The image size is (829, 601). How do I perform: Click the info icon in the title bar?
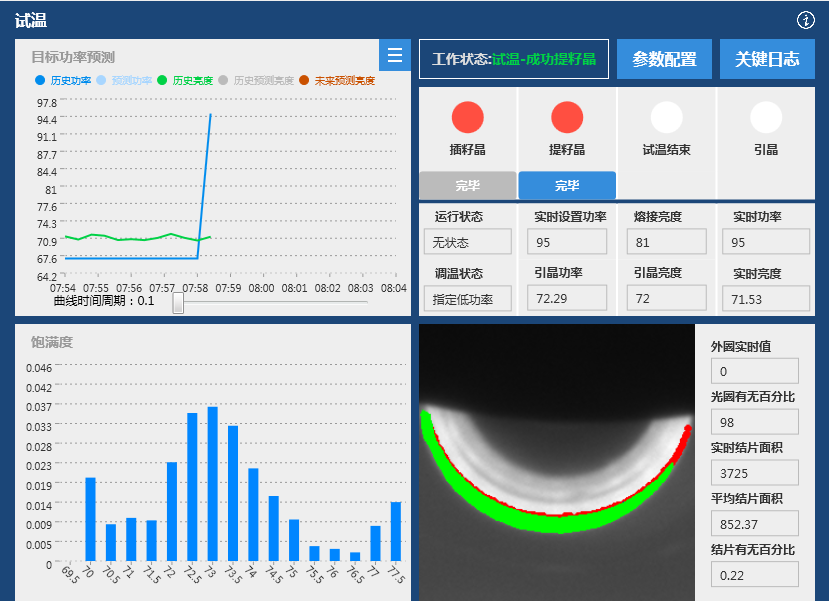(806, 20)
